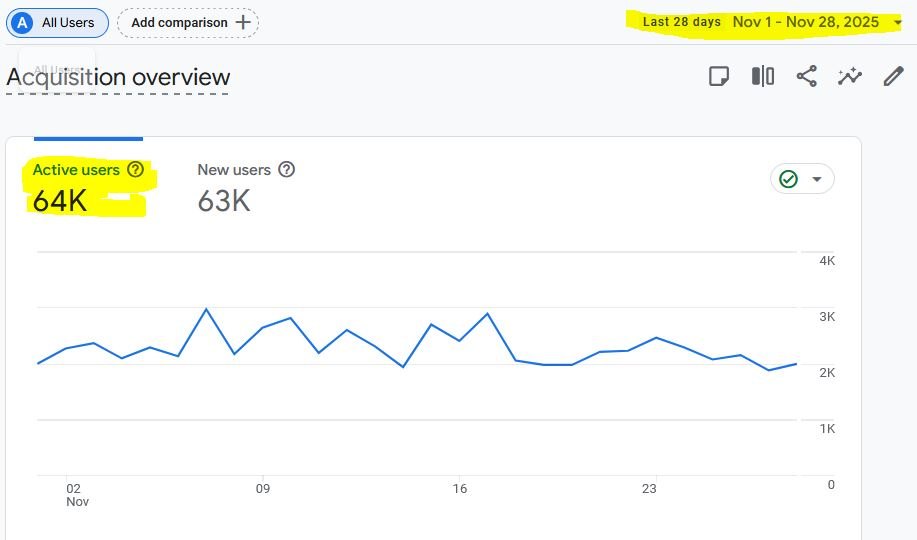Screen dimensions: 917x540
Task: Click the 0 y-axis label
Action: click(831, 484)
